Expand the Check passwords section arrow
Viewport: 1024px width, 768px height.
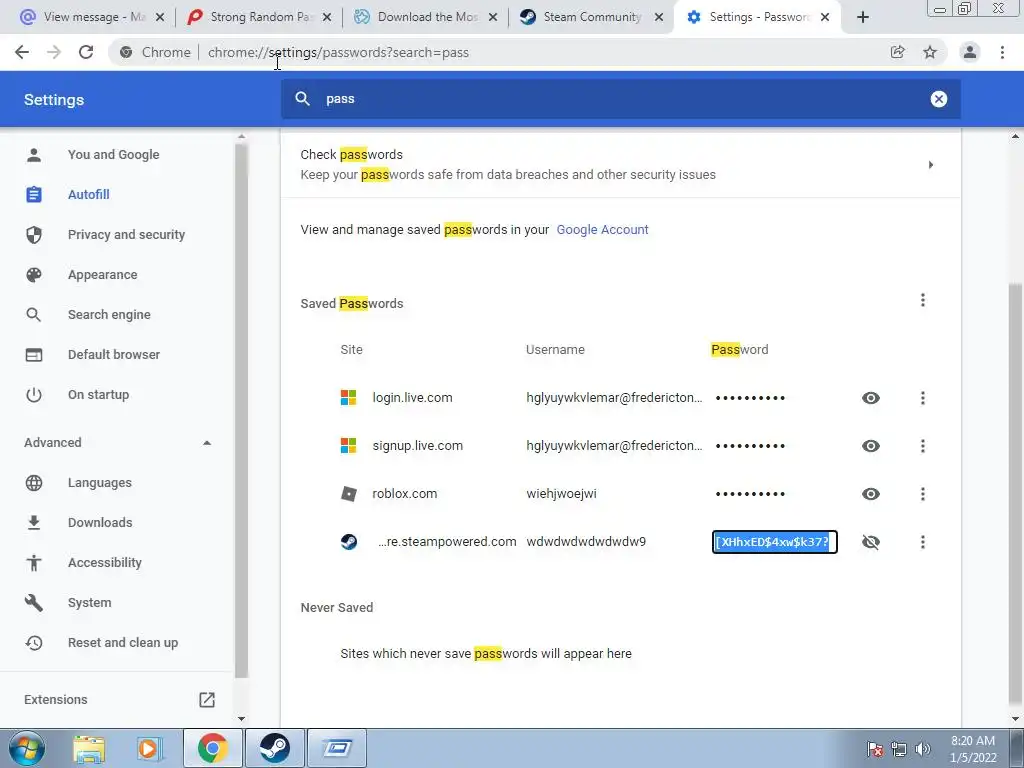[x=931, y=165]
